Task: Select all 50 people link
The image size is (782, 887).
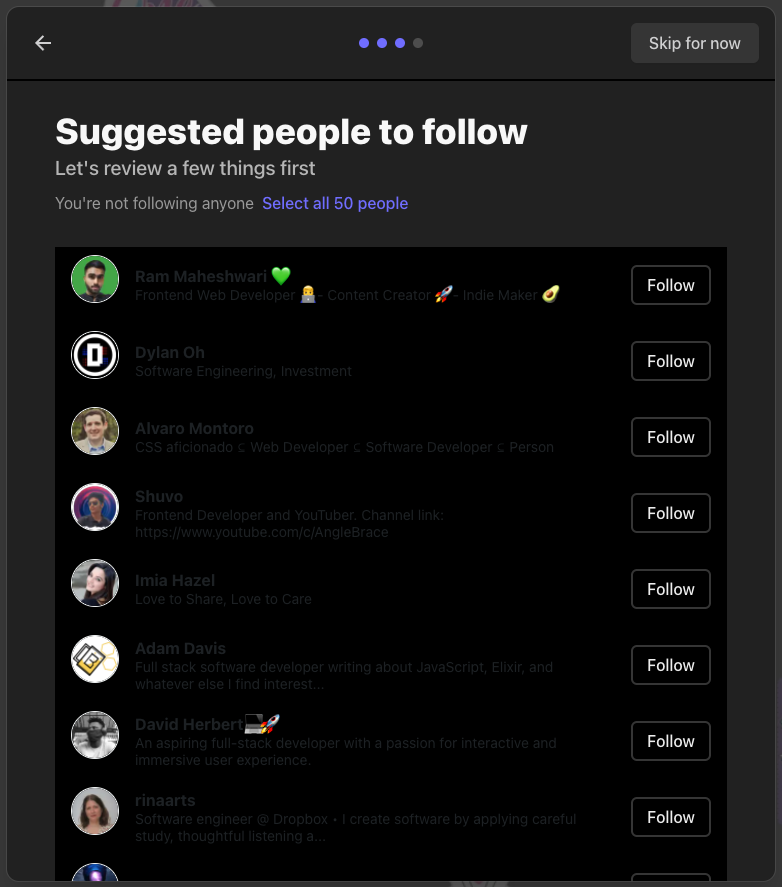Action: click(x=335, y=203)
